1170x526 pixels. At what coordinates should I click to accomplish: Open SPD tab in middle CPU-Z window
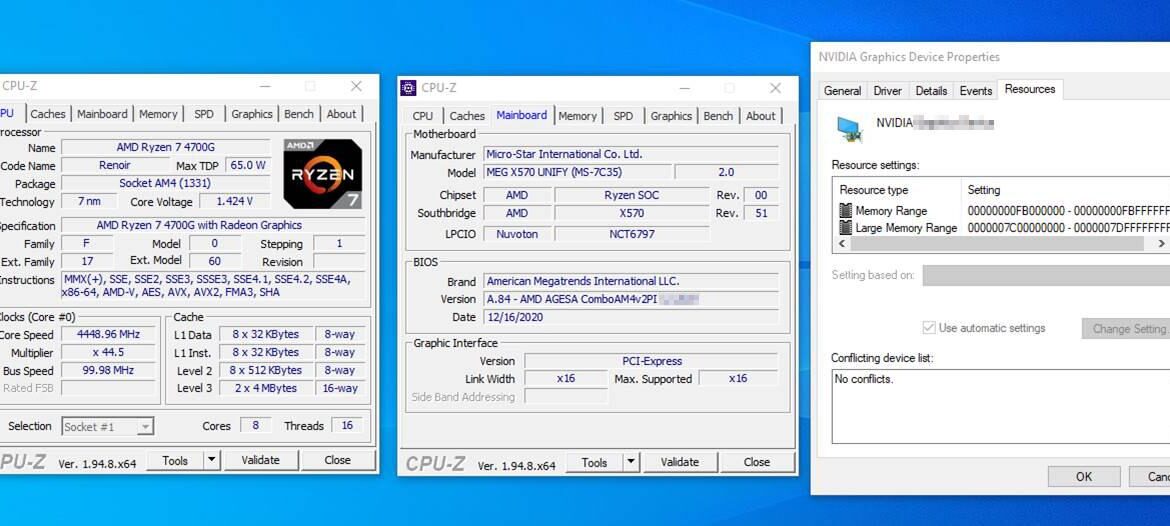tap(623, 116)
